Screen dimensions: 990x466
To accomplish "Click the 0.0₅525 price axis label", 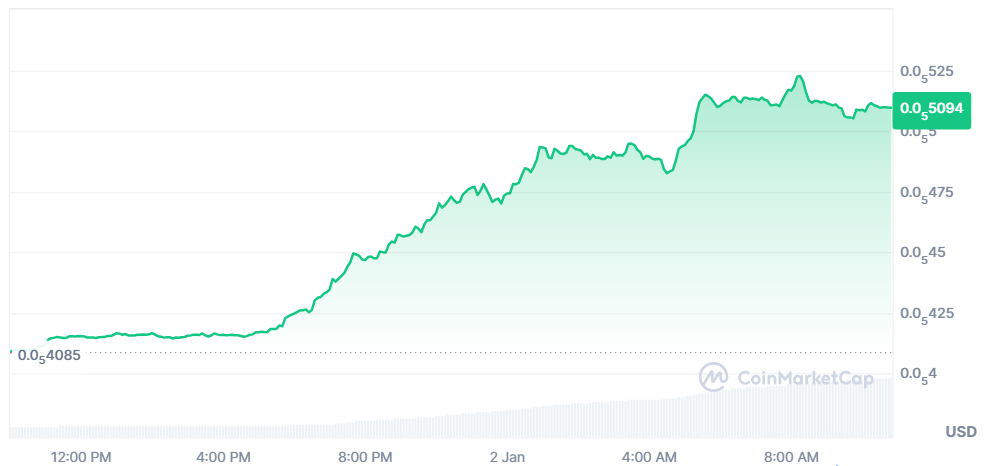I will click(927, 72).
